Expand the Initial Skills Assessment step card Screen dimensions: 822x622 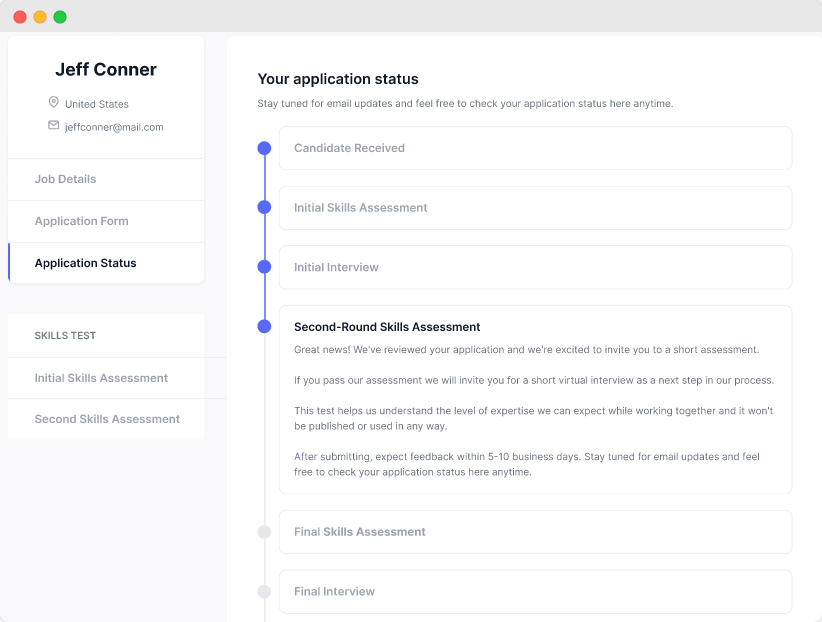tap(535, 208)
